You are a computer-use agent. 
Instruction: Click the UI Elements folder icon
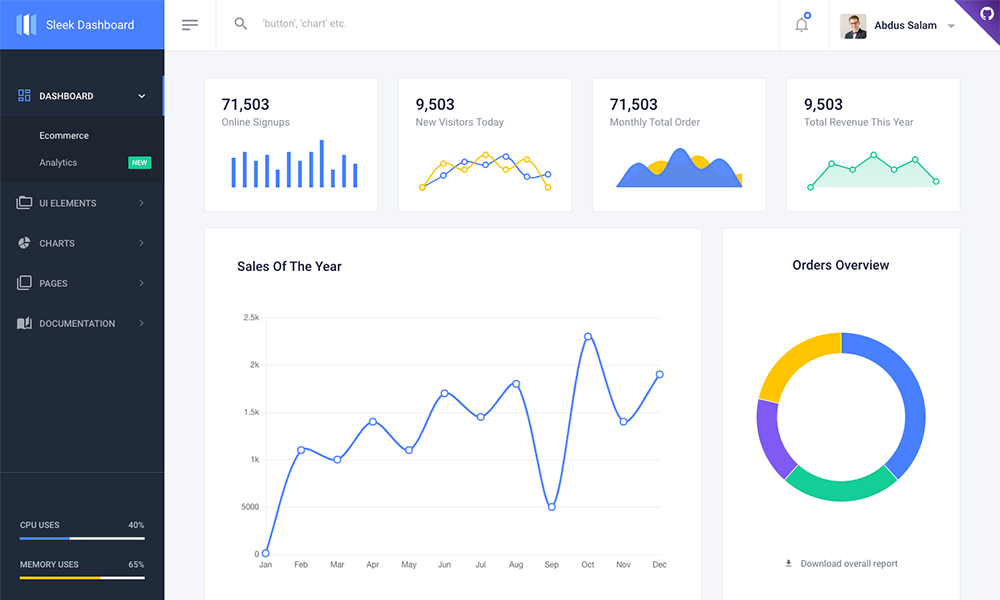pyautogui.click(x=25, y=203)
